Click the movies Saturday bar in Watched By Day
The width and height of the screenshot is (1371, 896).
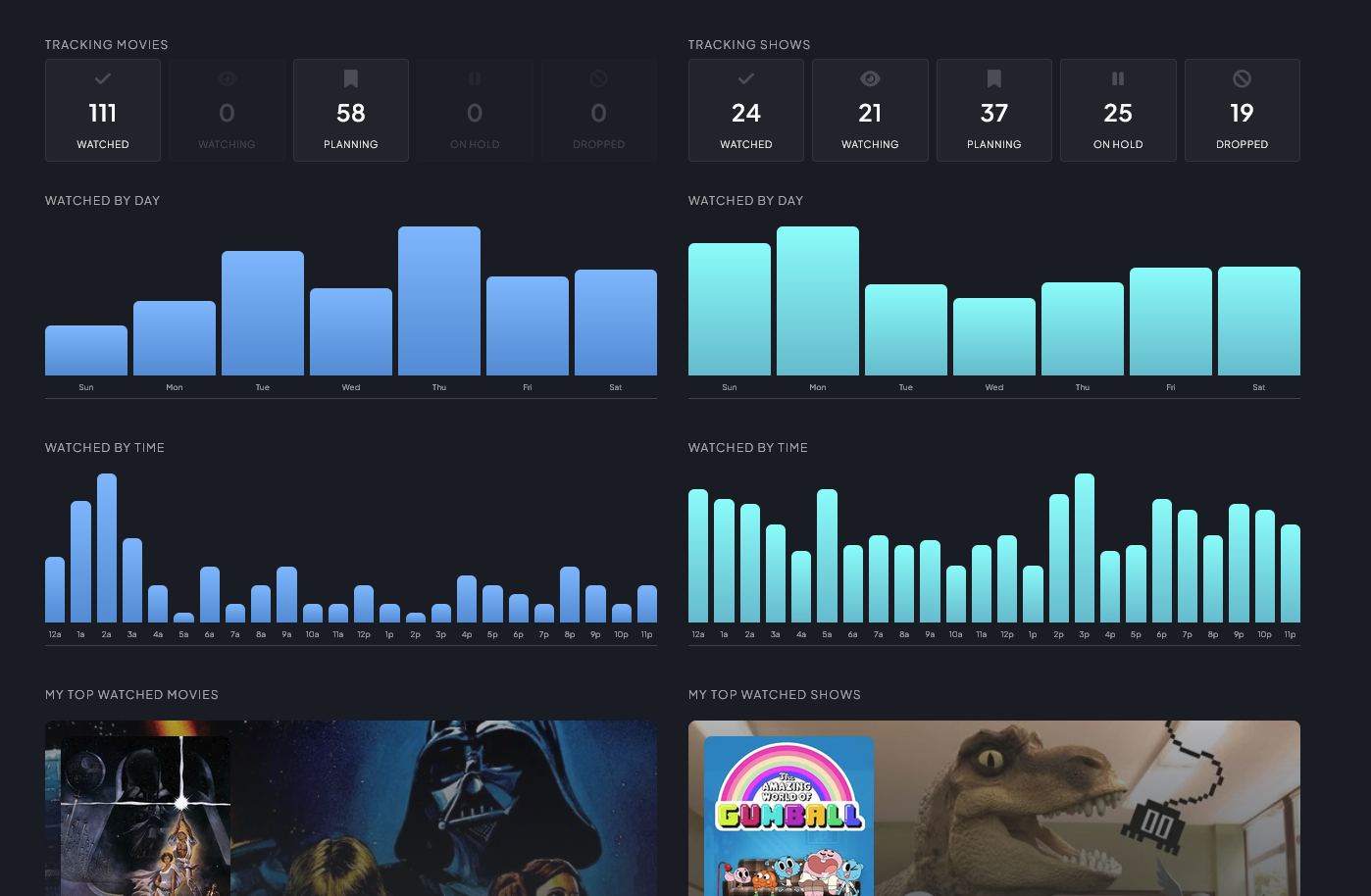[616, 323]
